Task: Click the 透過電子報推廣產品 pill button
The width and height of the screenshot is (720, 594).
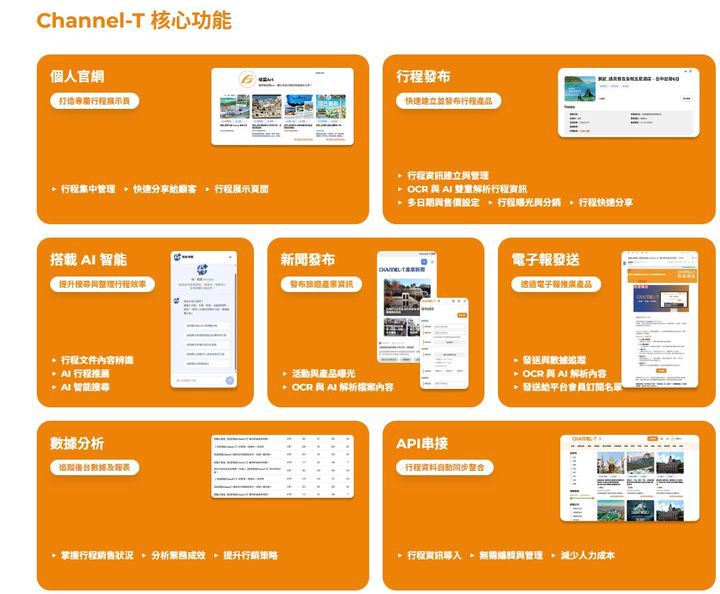Action: point(556,284)
